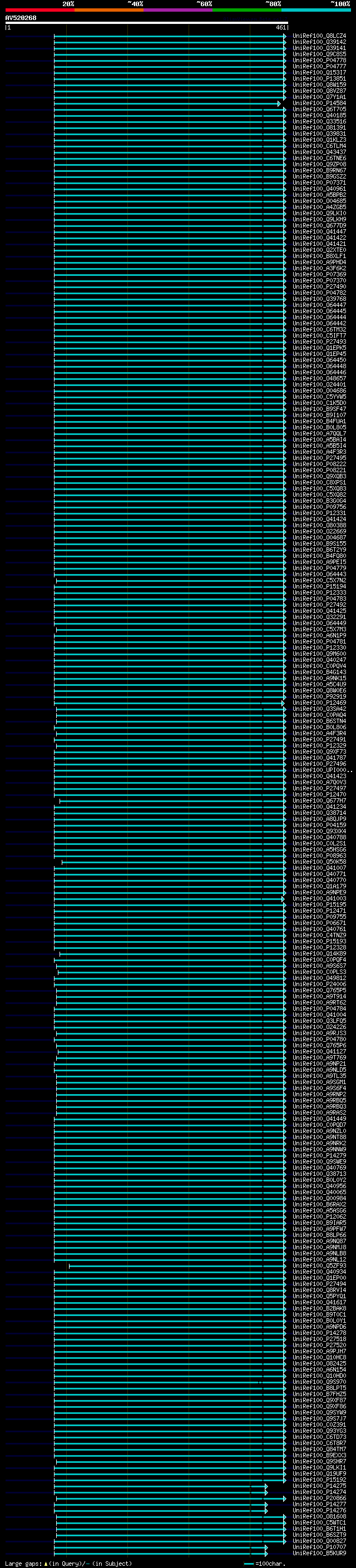Select hit label UniRef100_Q153I7
Viewport: 356px width, 1568px height.
[x=319, y=72]
